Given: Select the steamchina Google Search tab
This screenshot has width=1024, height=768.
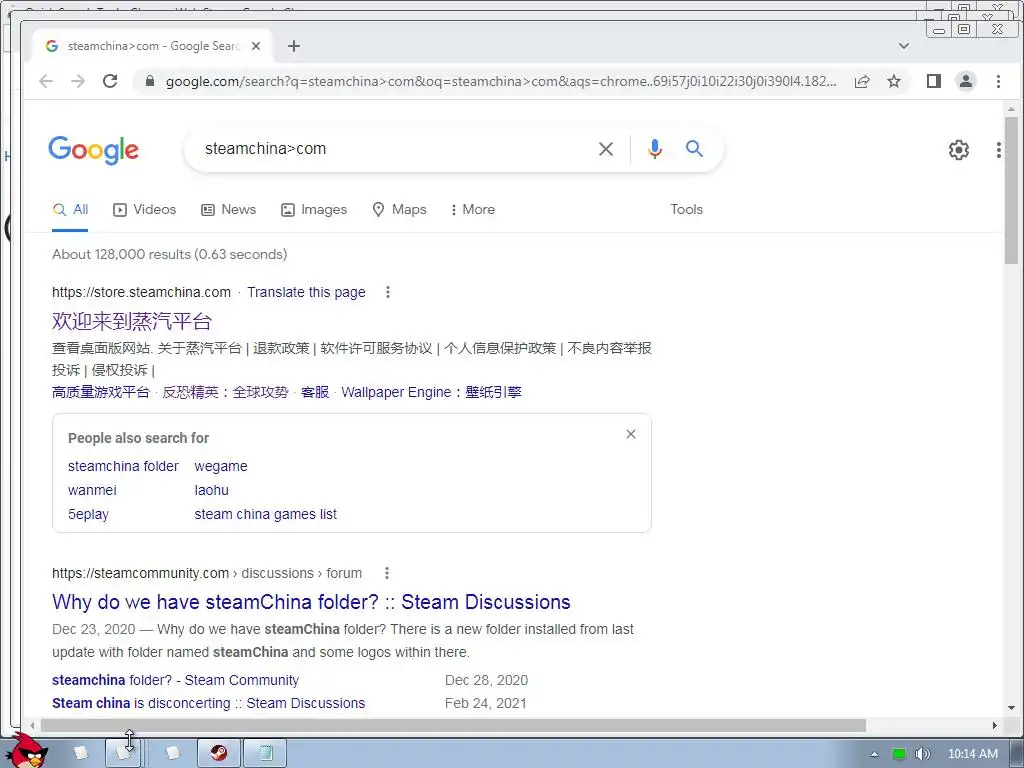Looking at the screenshot, I should (152, 46).
